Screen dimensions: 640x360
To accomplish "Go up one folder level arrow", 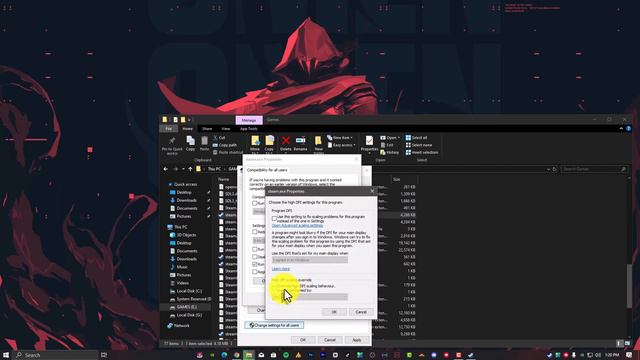I will coord(190,169).
